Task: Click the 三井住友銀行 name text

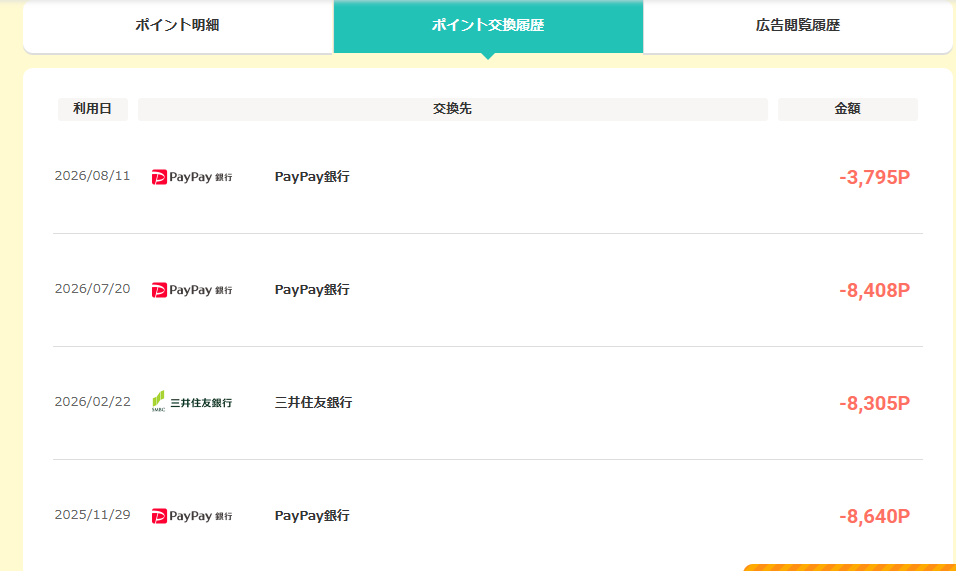Action: coord(313,402)
